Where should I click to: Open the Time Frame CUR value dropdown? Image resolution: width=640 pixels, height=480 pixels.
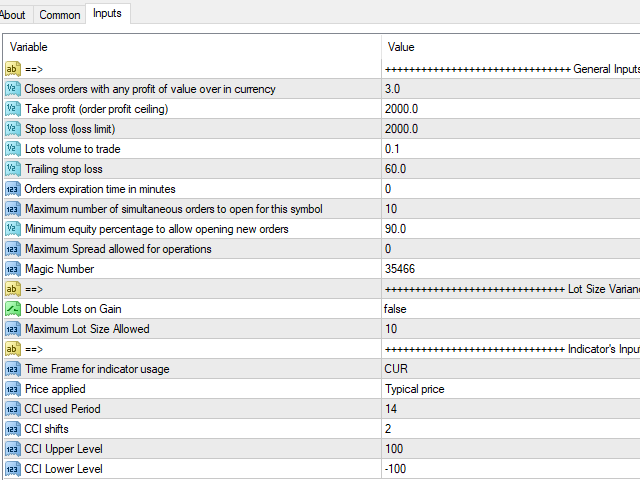pos(511,369)
